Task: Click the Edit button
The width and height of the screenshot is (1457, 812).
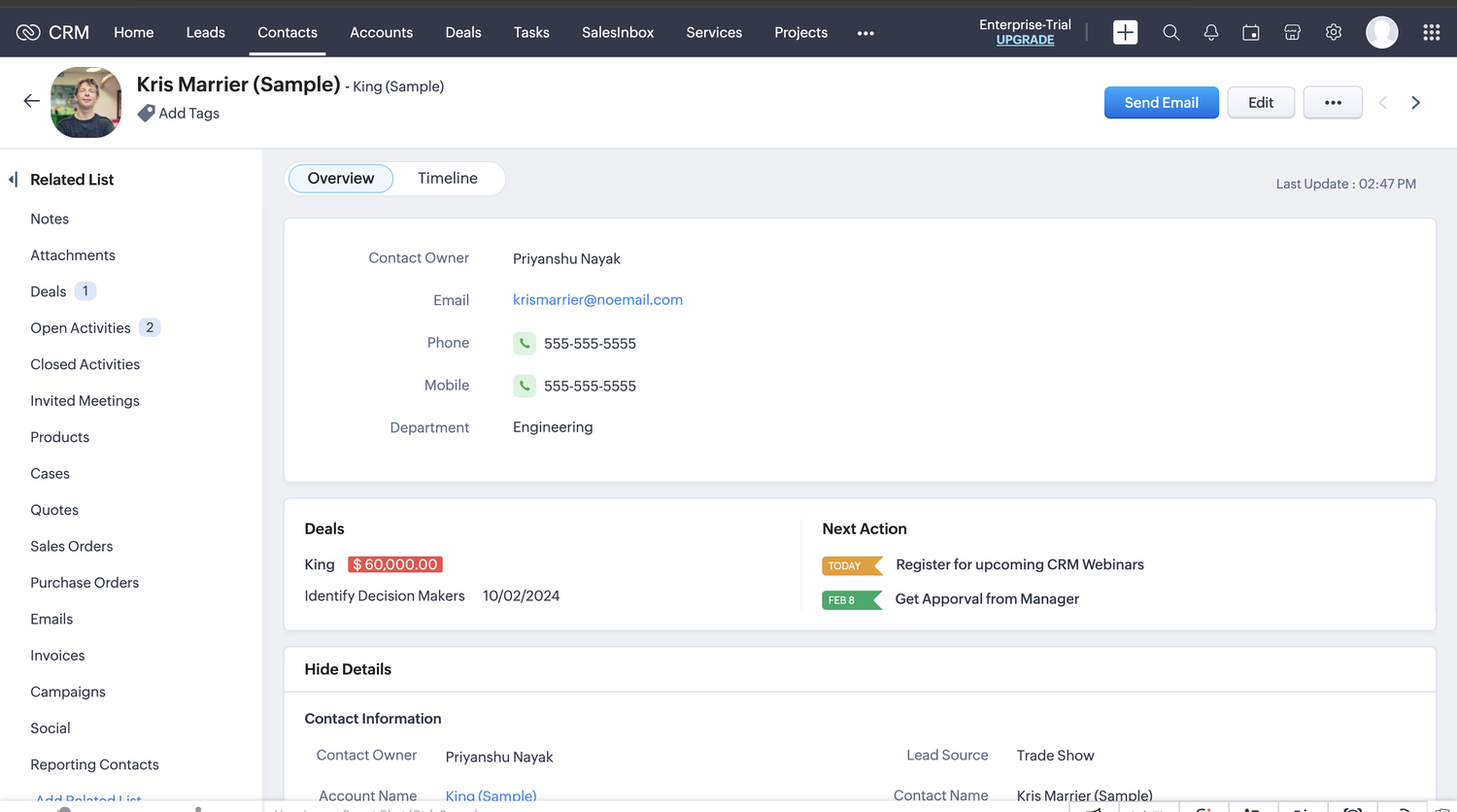Action: click(1261, 102)
